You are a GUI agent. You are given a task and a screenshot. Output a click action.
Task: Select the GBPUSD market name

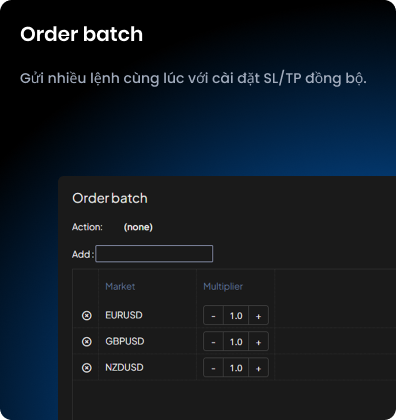click(125, 341)
